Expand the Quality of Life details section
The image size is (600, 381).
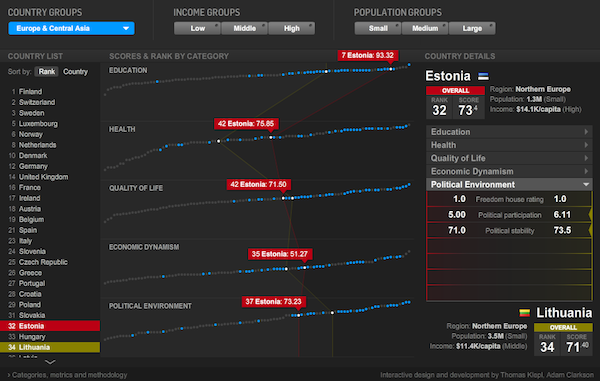(509, 158)
